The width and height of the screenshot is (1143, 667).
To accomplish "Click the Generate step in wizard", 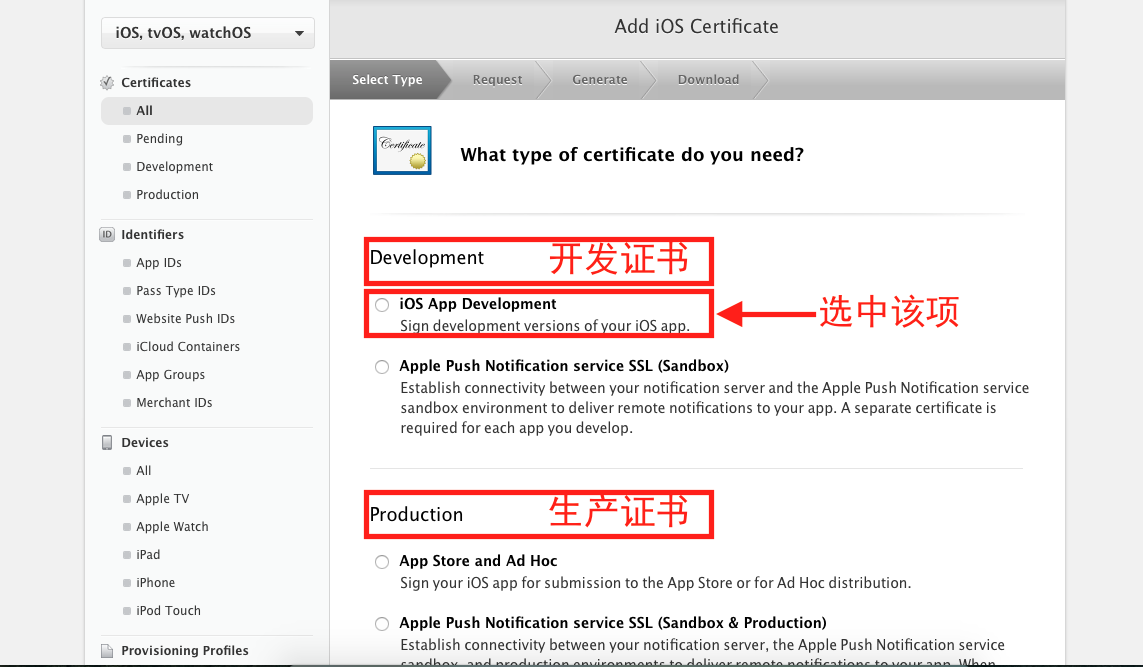I will tap(600, 80).
